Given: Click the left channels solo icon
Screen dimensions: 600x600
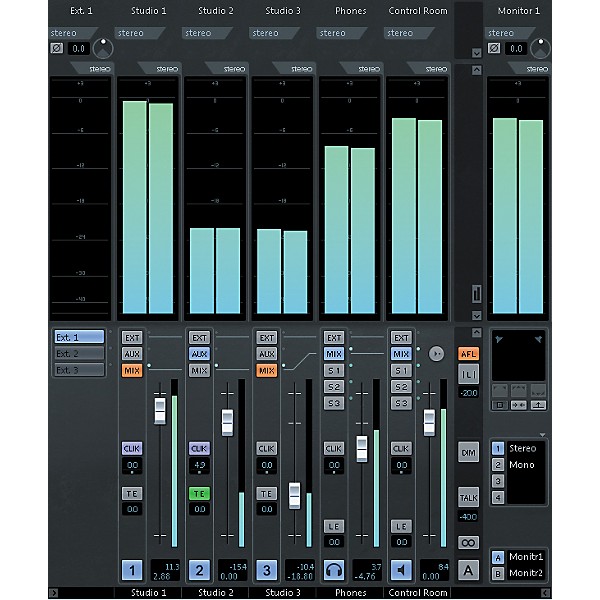Looking at the screenshot, I should [x=500, y=390].
